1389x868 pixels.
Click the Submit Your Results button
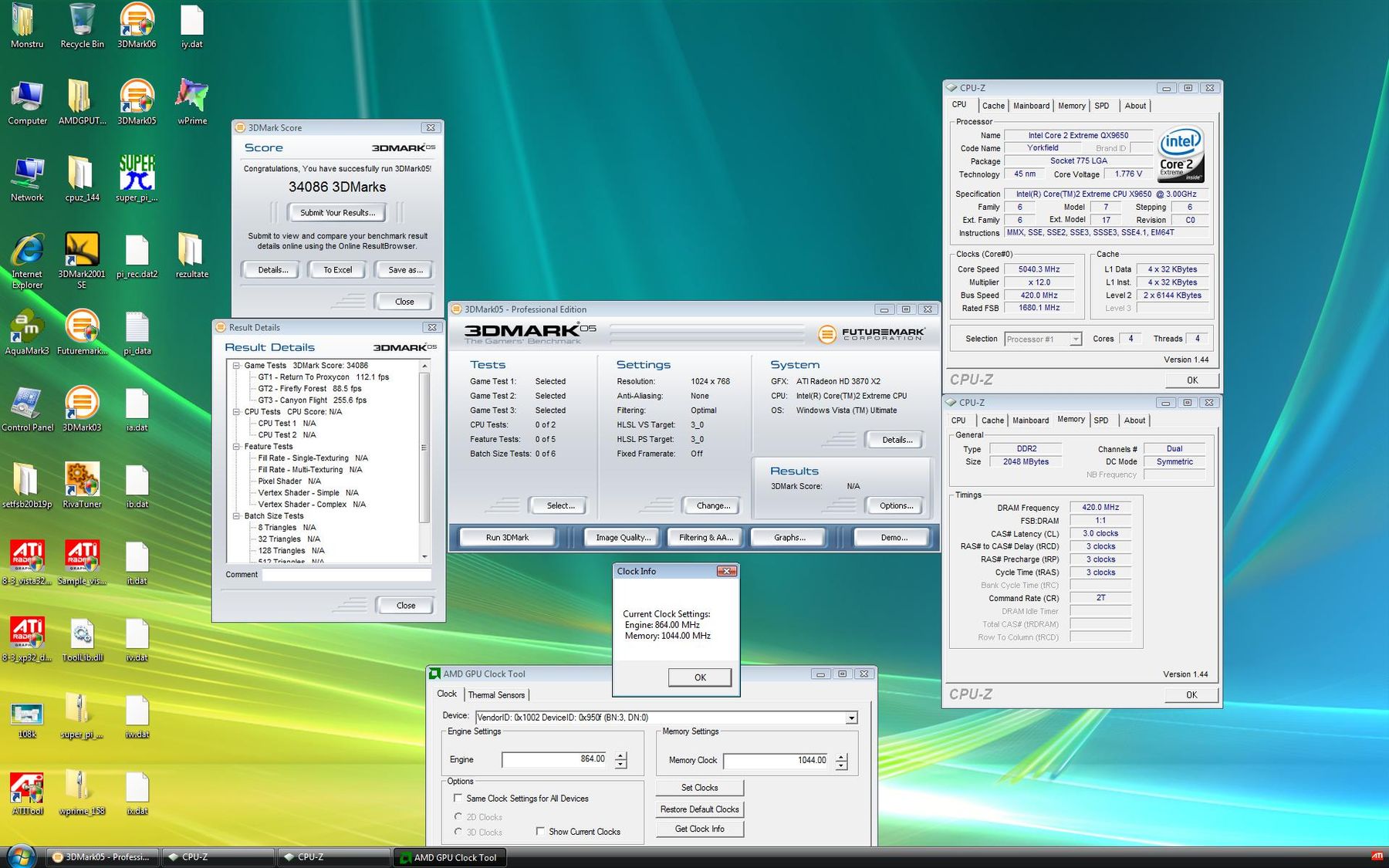click(337, 213)
